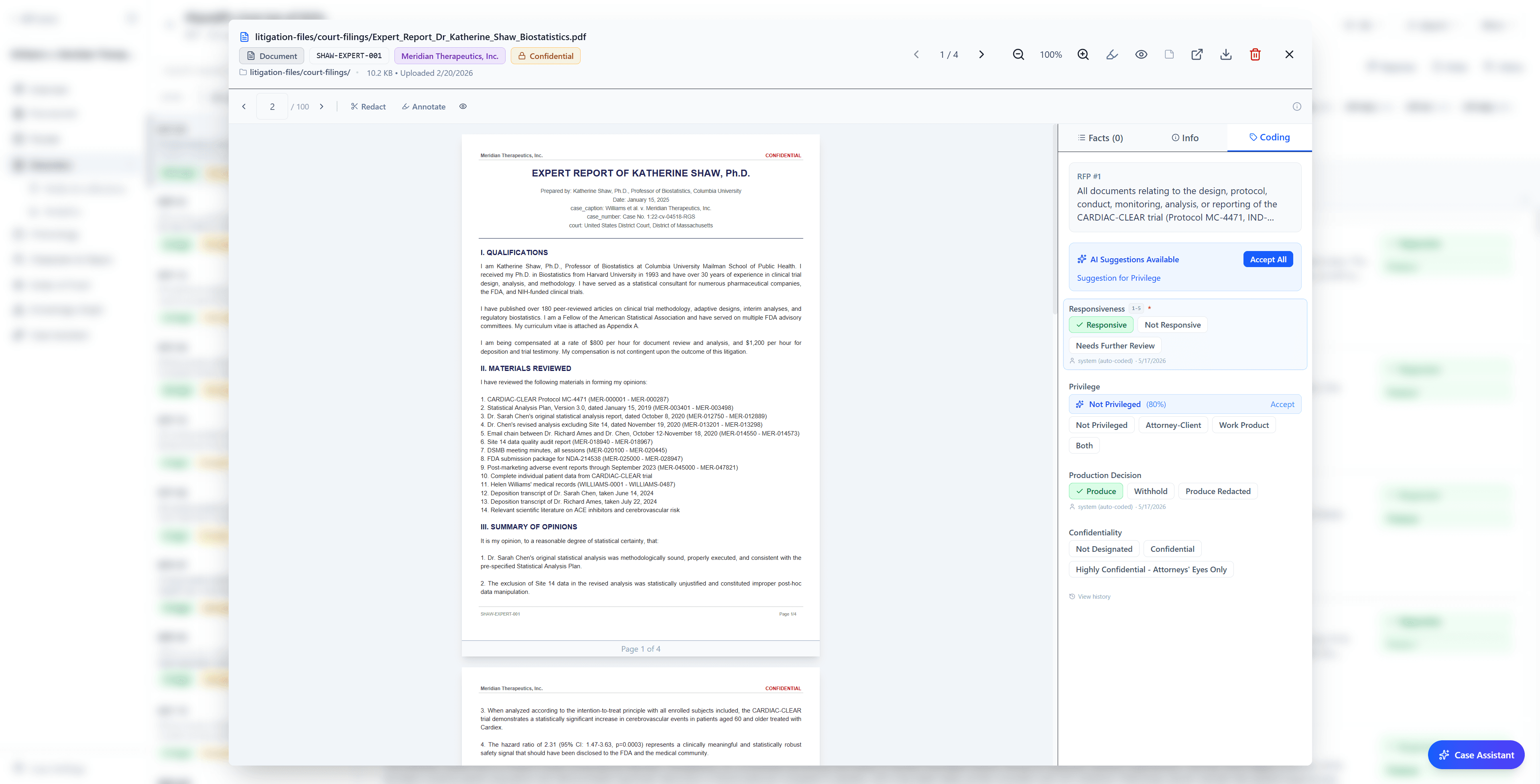Download the expert report PDF
Image resolution: width=1540 pixels, height=784 pixels.
click(x=1225, y=55)
